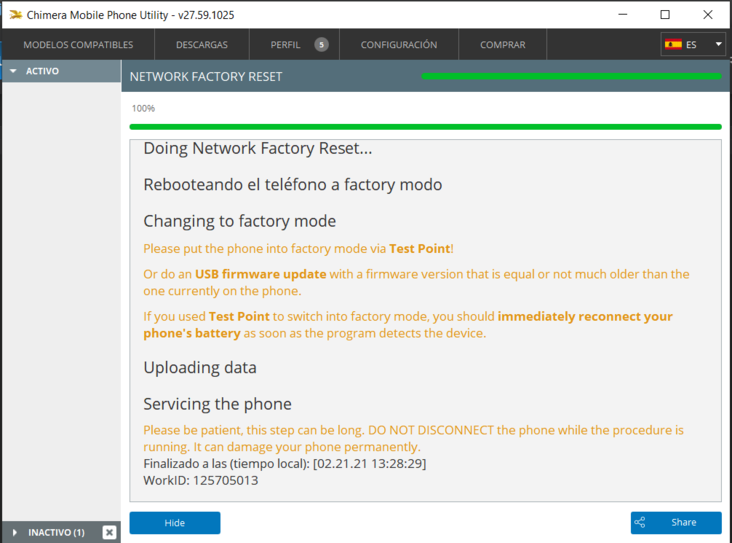Screen dimensions: 732x543
Task: Maximize the Chimera window
Action: [665, 14]
